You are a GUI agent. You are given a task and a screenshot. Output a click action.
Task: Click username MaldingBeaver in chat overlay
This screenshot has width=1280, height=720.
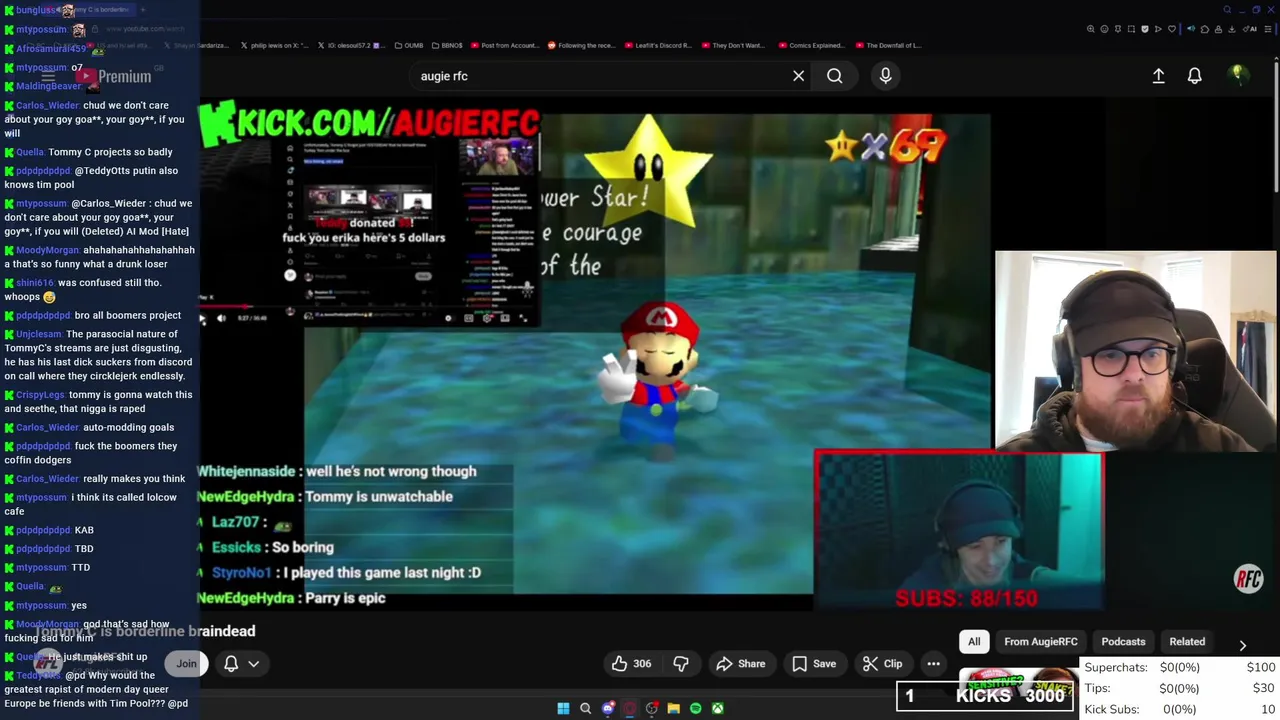(x=48, y=86)
